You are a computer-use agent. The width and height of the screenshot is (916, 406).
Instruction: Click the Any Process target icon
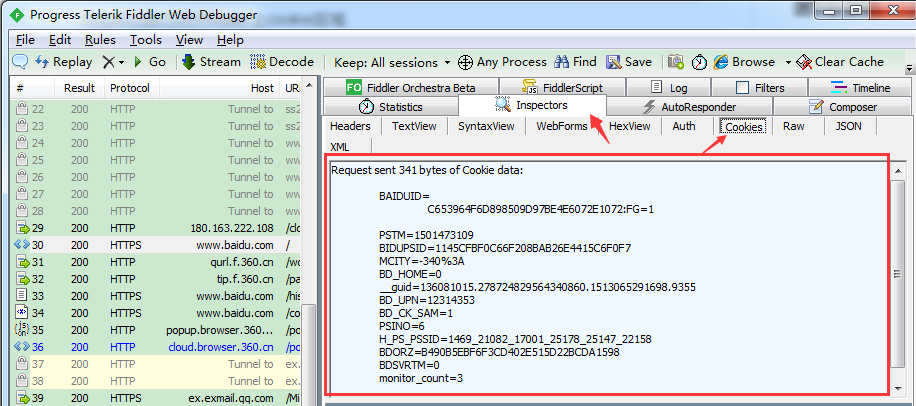466,62
